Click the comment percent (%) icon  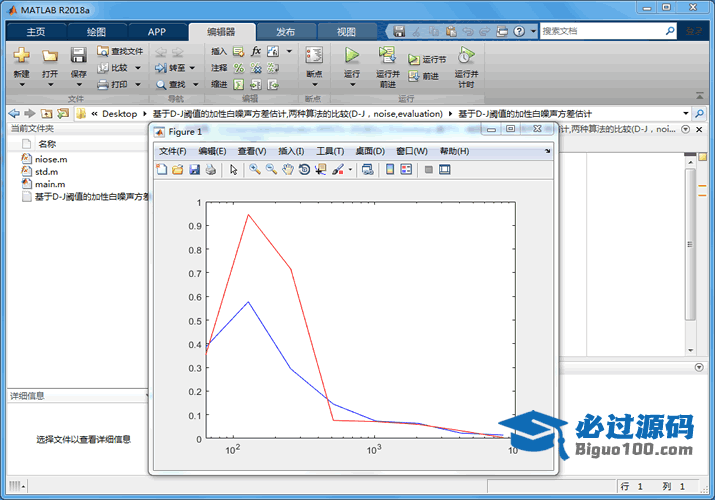(x=238, y=68)
